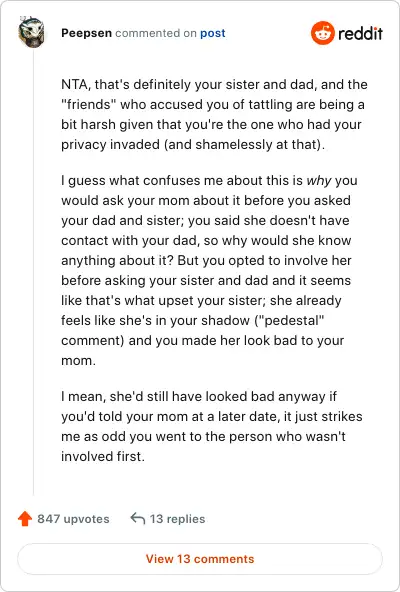Image resolution: width=400 pixels, height=592 pixels.
Task: Click the "View 13 comments" button
Action: click(x=200, y=559)
